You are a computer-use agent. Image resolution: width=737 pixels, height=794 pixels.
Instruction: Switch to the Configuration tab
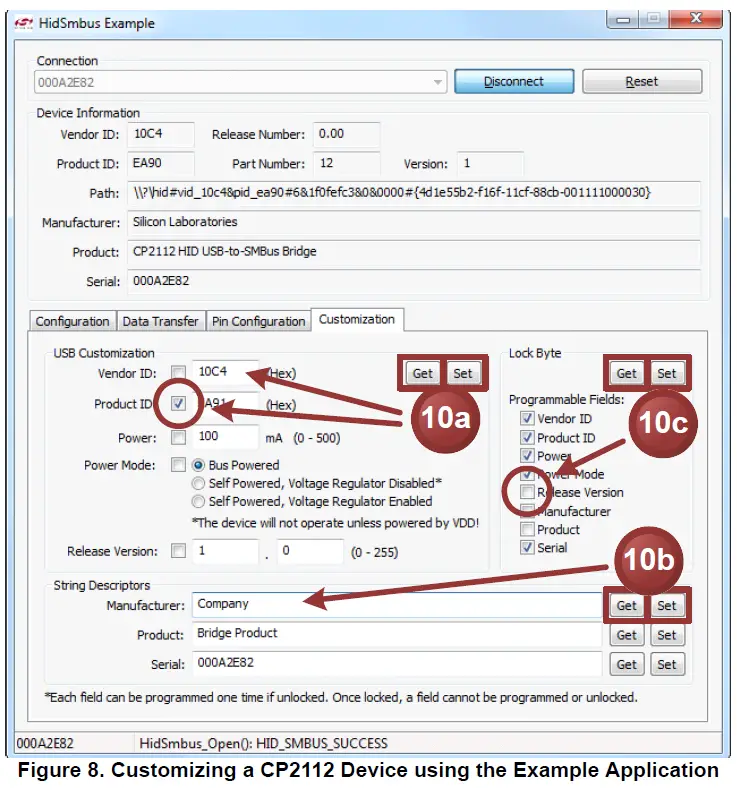click(72, 322)
